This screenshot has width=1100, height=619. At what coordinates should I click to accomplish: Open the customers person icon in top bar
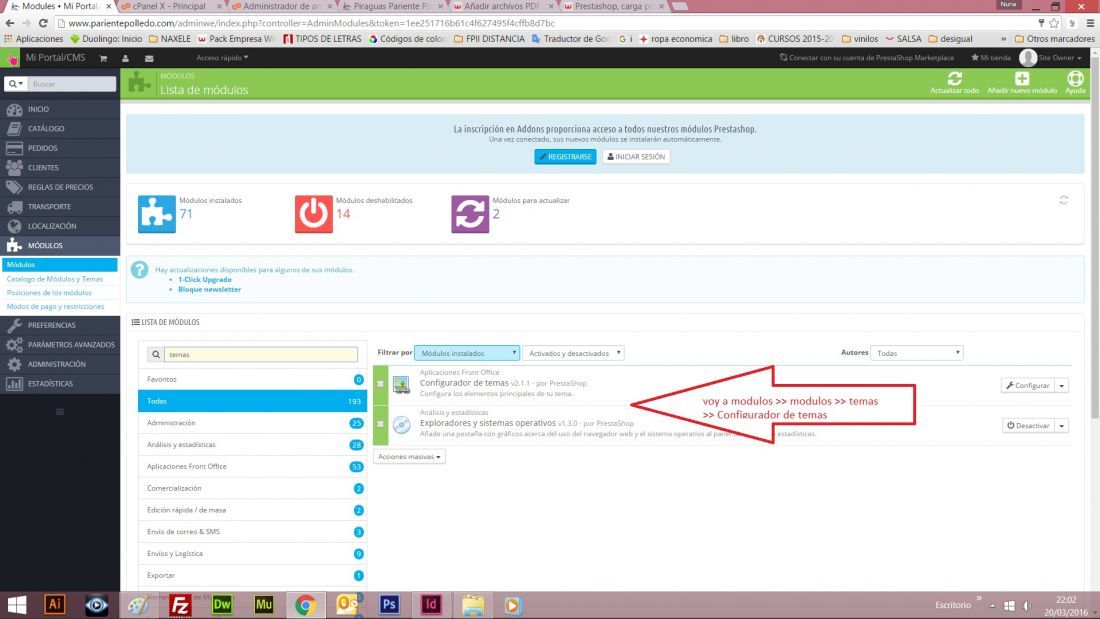pyautogui.click(x=126, y=58)
